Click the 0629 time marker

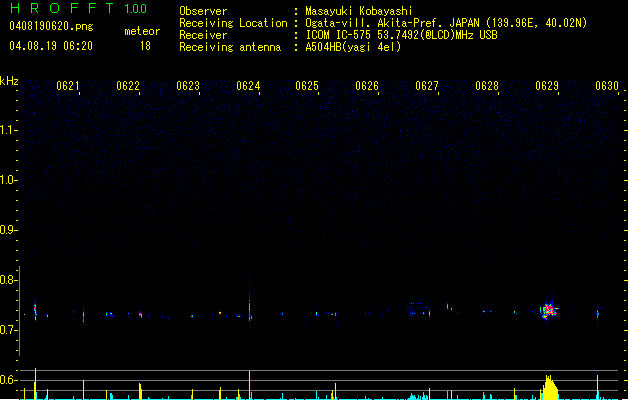pyautogui.click(x=547, y=86)
